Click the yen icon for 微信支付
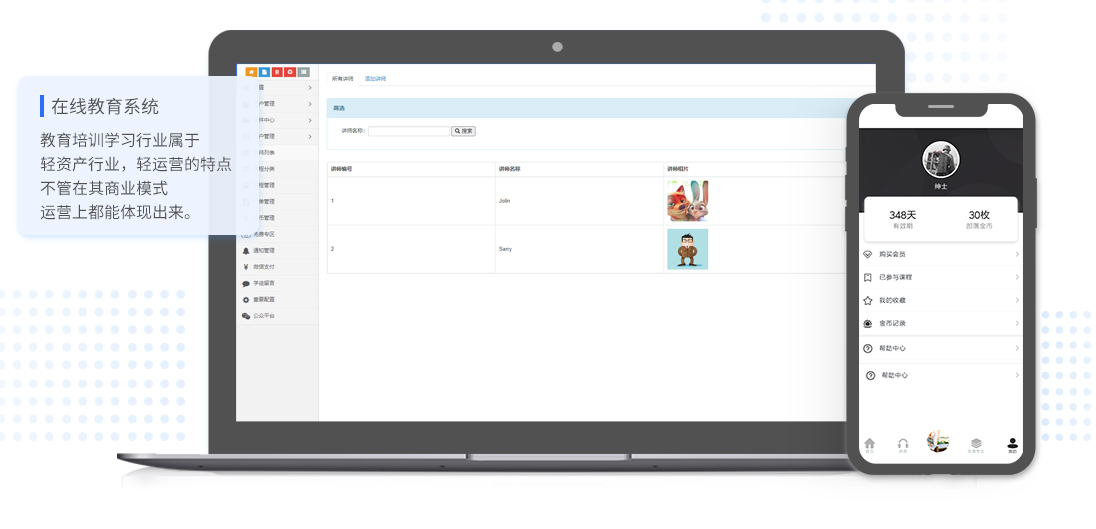Screen dimensions: 1096x529 coord(246,267)
